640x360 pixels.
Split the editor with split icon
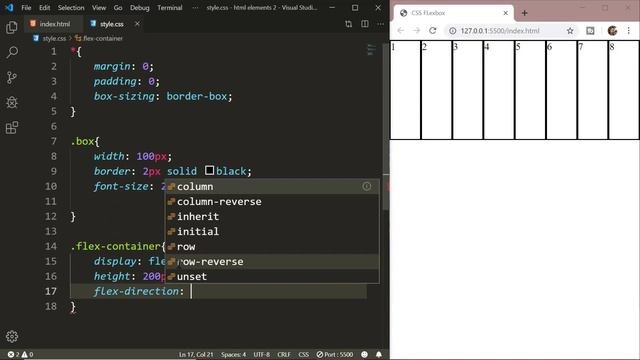364,24
